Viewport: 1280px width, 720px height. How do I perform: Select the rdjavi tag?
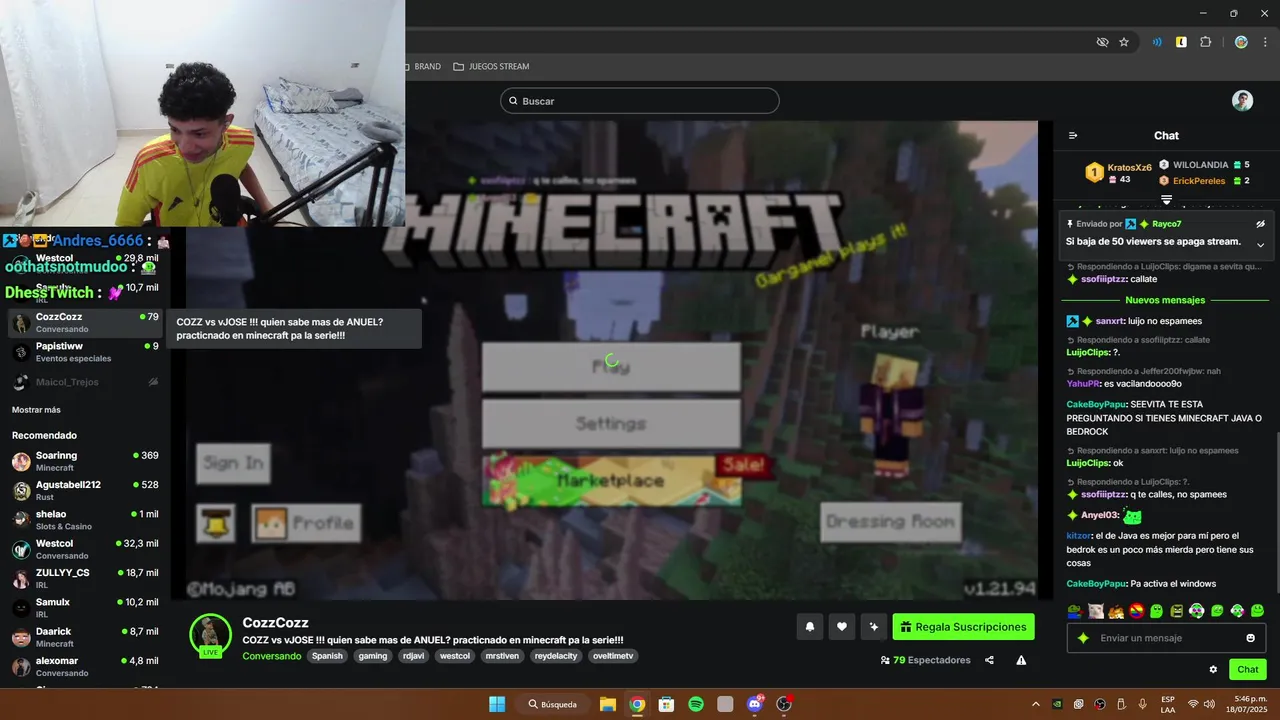(415, 656)
